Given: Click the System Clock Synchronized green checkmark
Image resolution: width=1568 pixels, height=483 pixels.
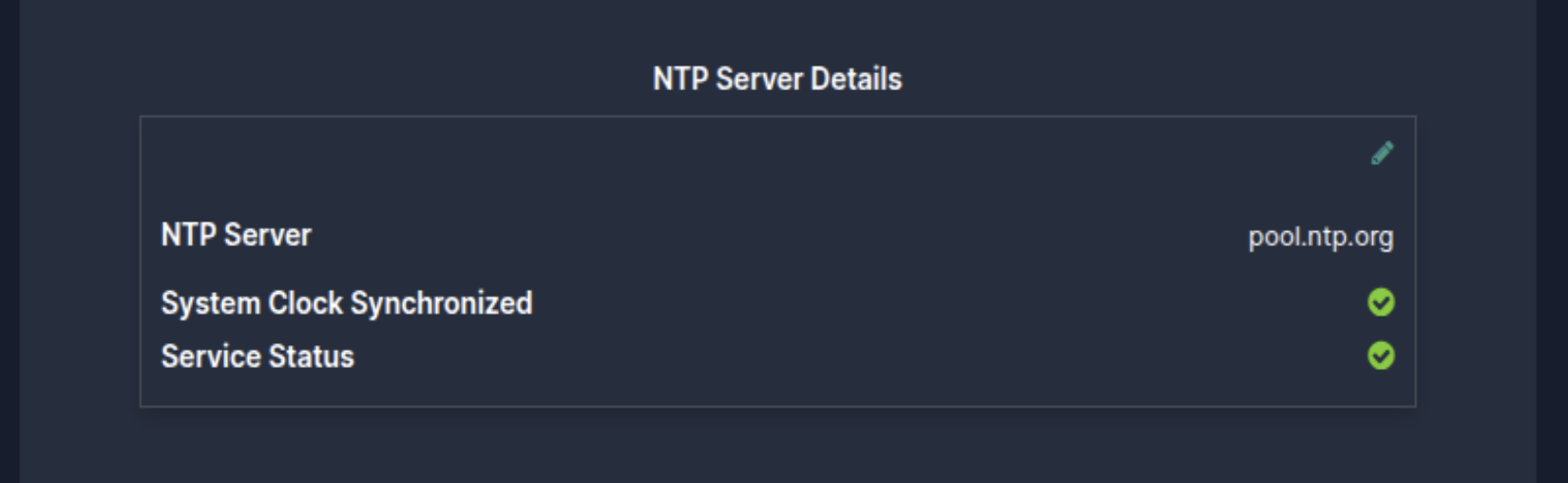Looking at the screenshot, I should coord(1381,302).
